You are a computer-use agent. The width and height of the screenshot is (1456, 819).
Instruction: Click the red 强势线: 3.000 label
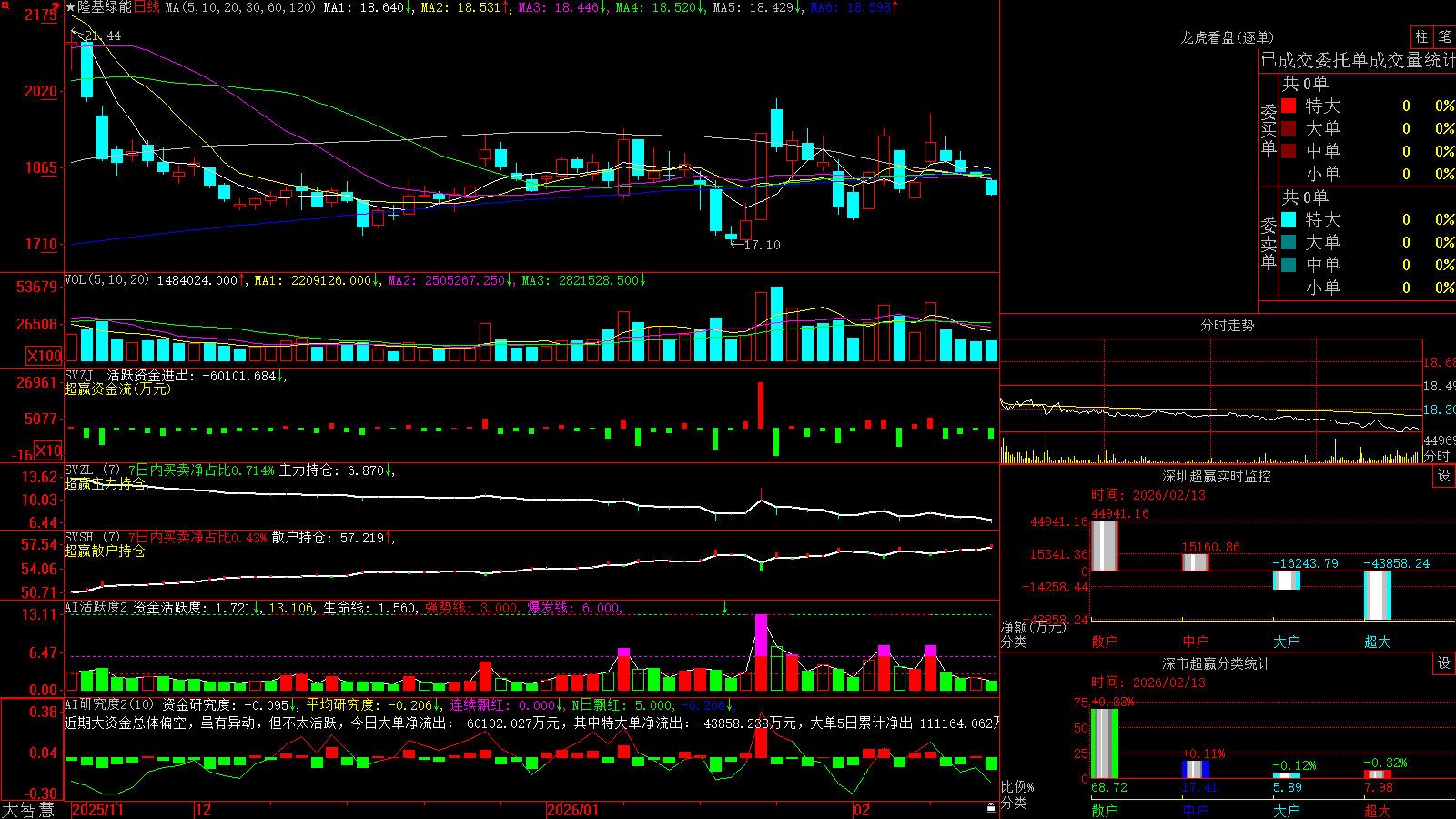tap(472, 608)
